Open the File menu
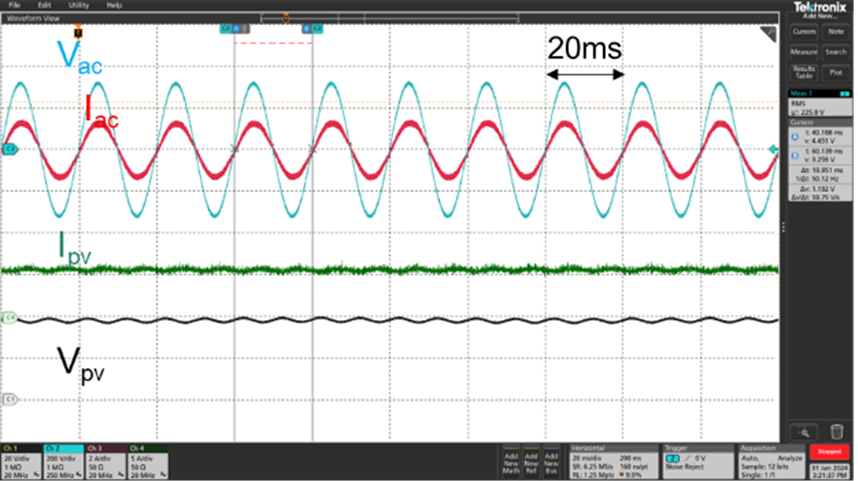Screen dimensions: 858x481 (x=14, y=5)
